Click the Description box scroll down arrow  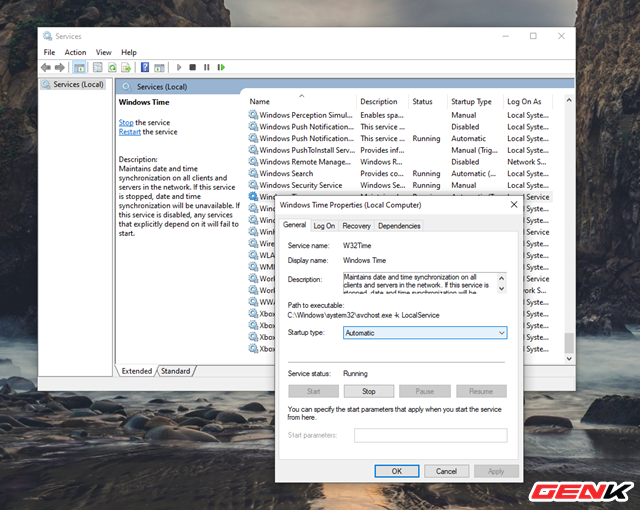pyautogui.click(x=502, y=288)
